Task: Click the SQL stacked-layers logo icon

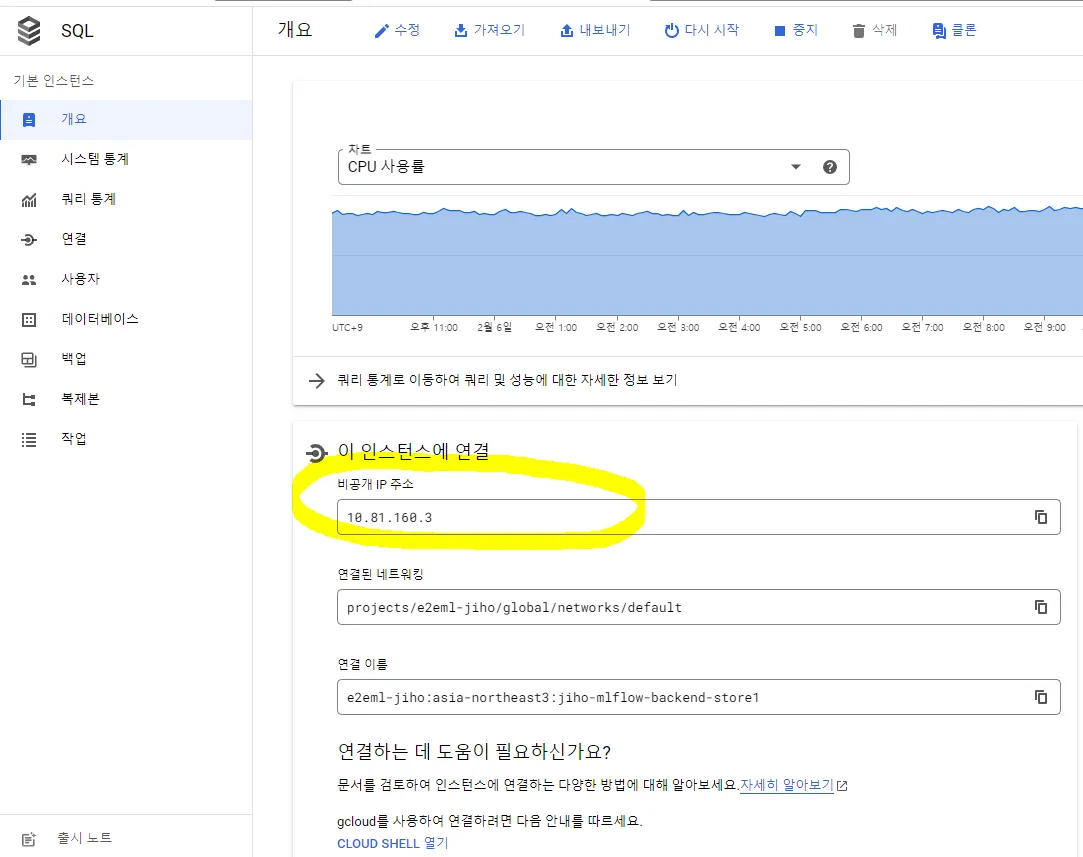Action: tap(29, 31)
